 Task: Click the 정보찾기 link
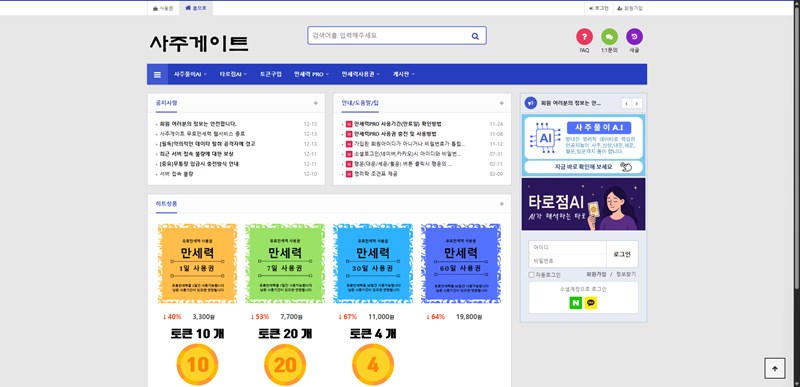tap(626, 274)
